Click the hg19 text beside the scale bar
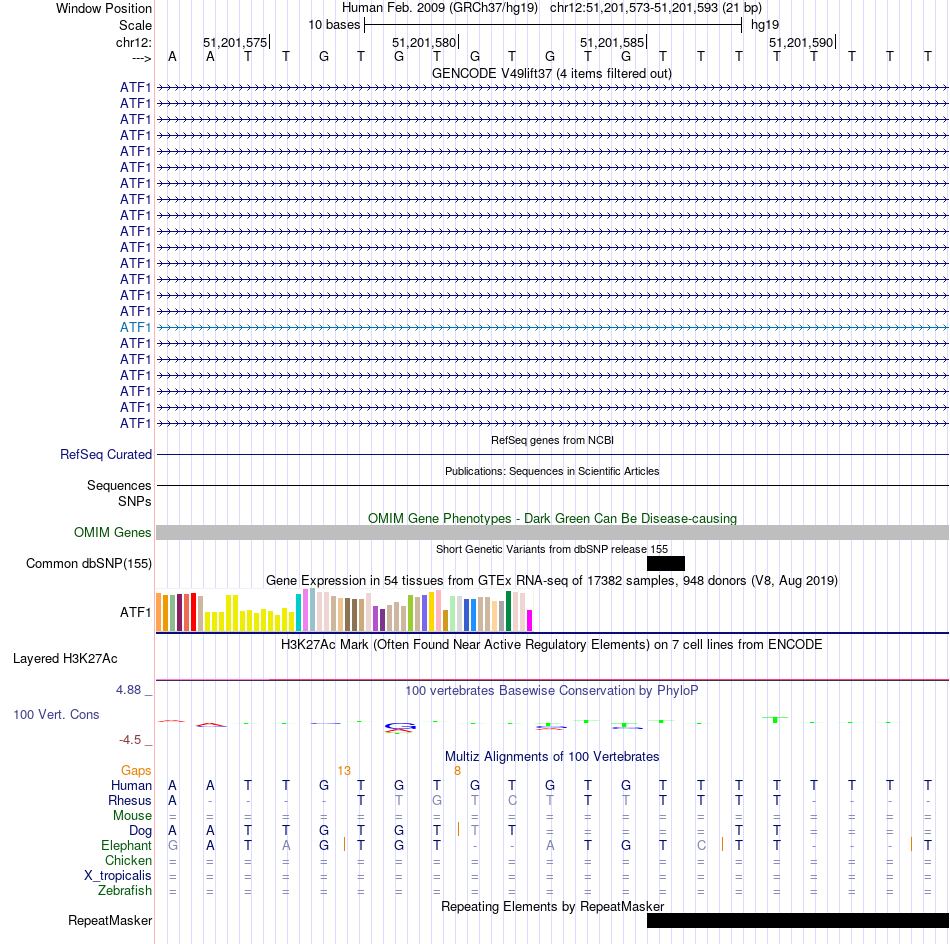This screenshot has height=944, width=950. point(765,25)
